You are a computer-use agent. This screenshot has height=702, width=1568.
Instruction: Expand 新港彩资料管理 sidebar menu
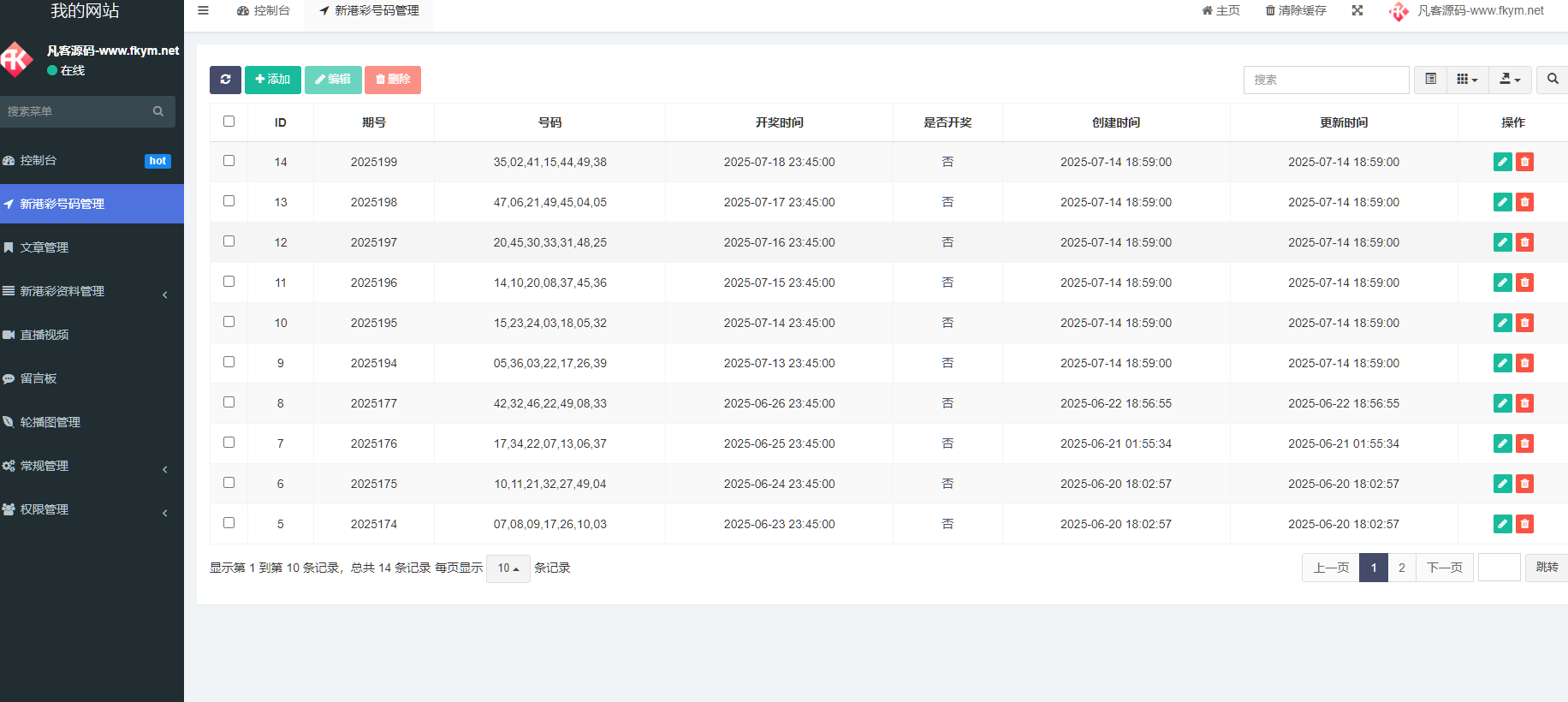coord(92,291)
